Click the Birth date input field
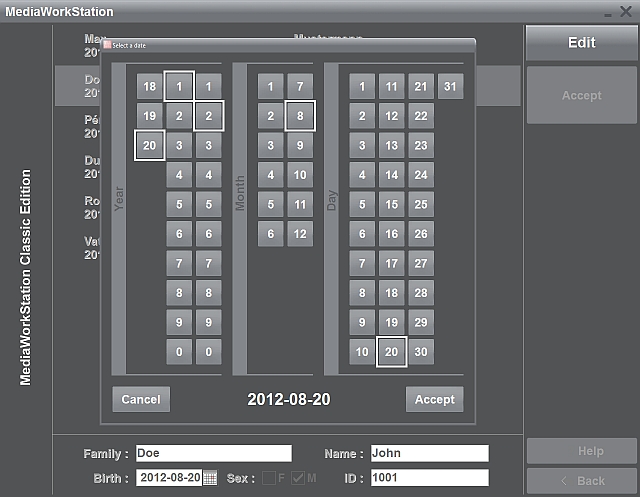 pyautogui.click(x=169, y=478)
